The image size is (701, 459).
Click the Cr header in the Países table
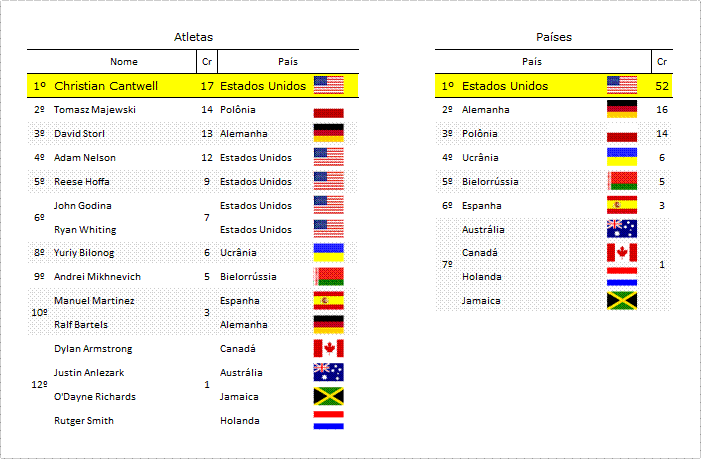[x=662, y=62]
